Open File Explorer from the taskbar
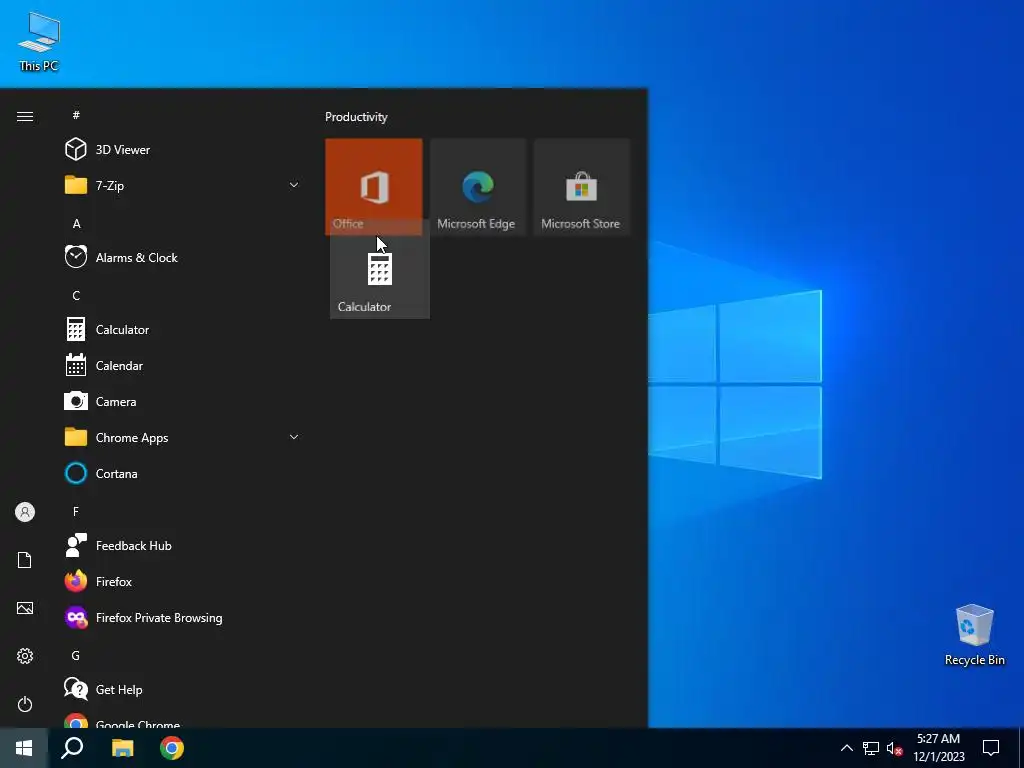The width and height of the screenshot is (1024, 768). (x=122, y=748)
